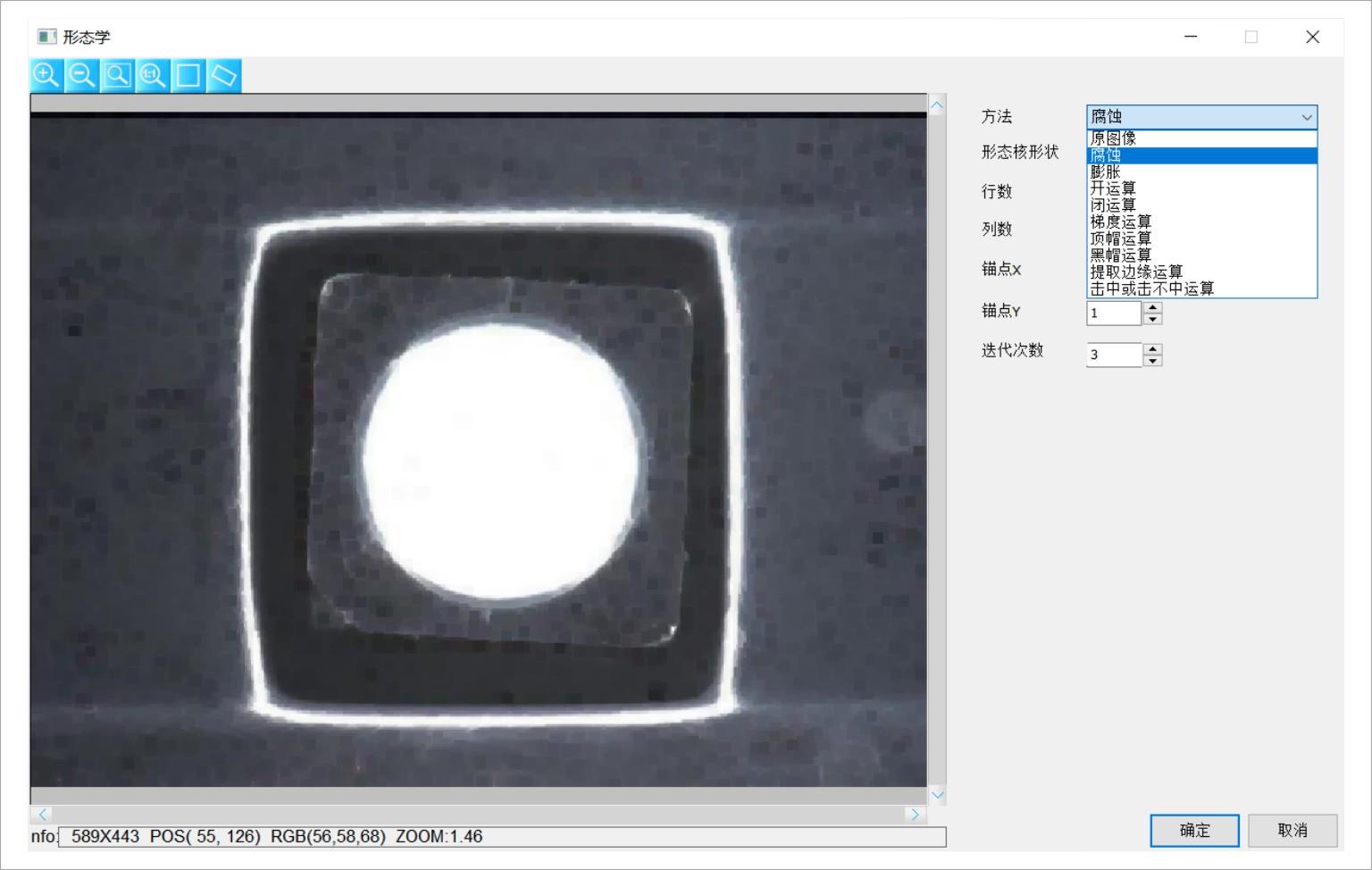The image size is (1372, 870).
Task: Reset zoom with the 1:1 icon
Action: tap(153, 75)
